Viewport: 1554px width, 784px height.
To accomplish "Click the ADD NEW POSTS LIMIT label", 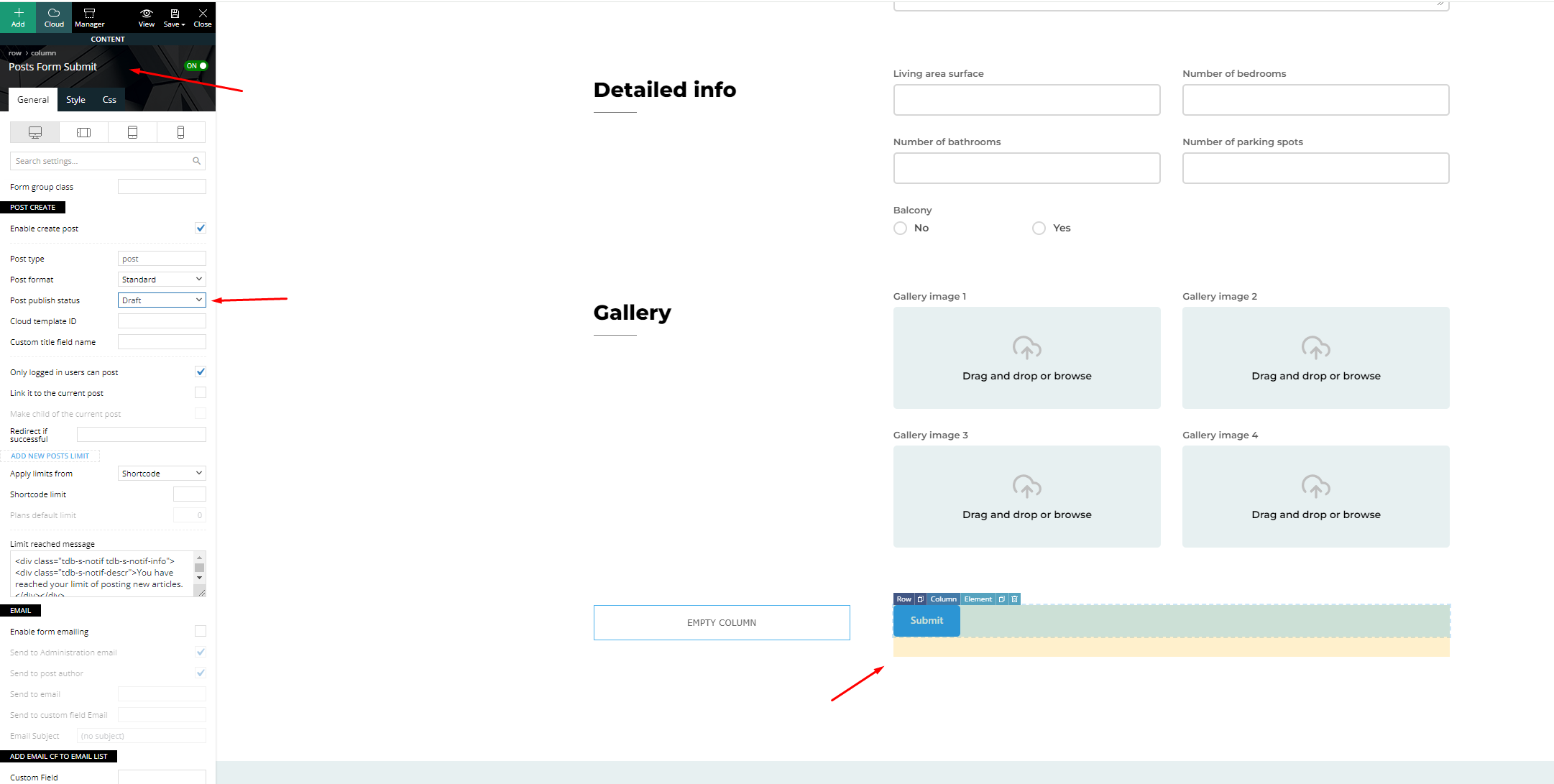I will (x=50, y=456).
